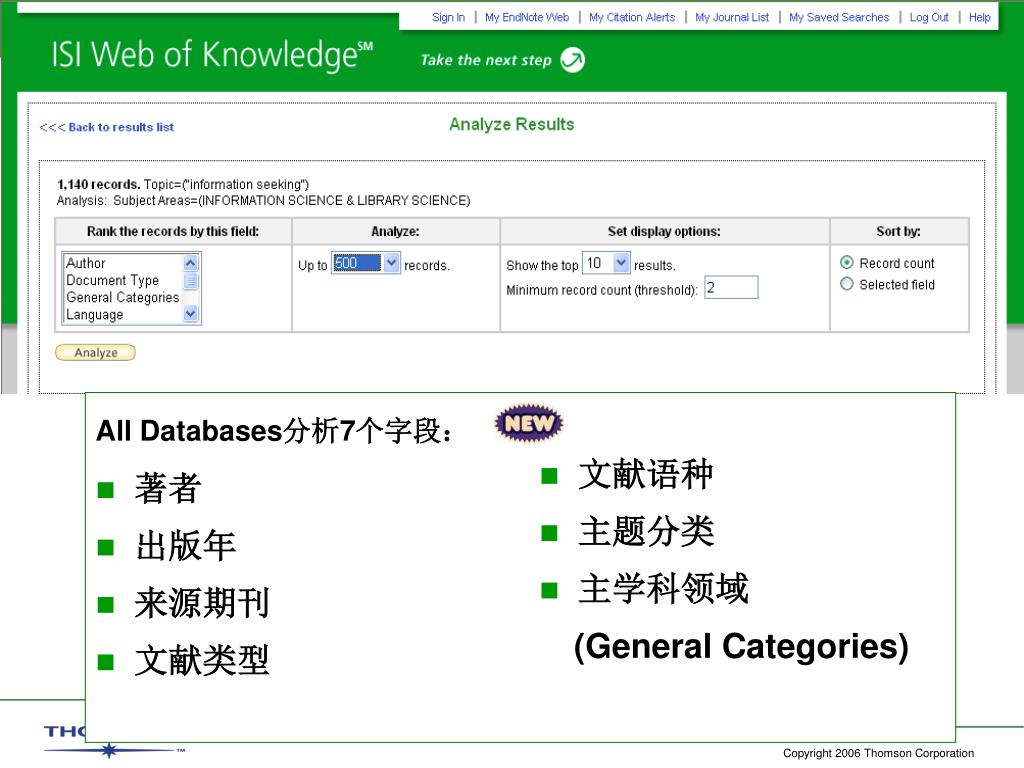Screen dimensions: 1024x768
Task: Click the Analyze Results heading
Action: (511, 124)
